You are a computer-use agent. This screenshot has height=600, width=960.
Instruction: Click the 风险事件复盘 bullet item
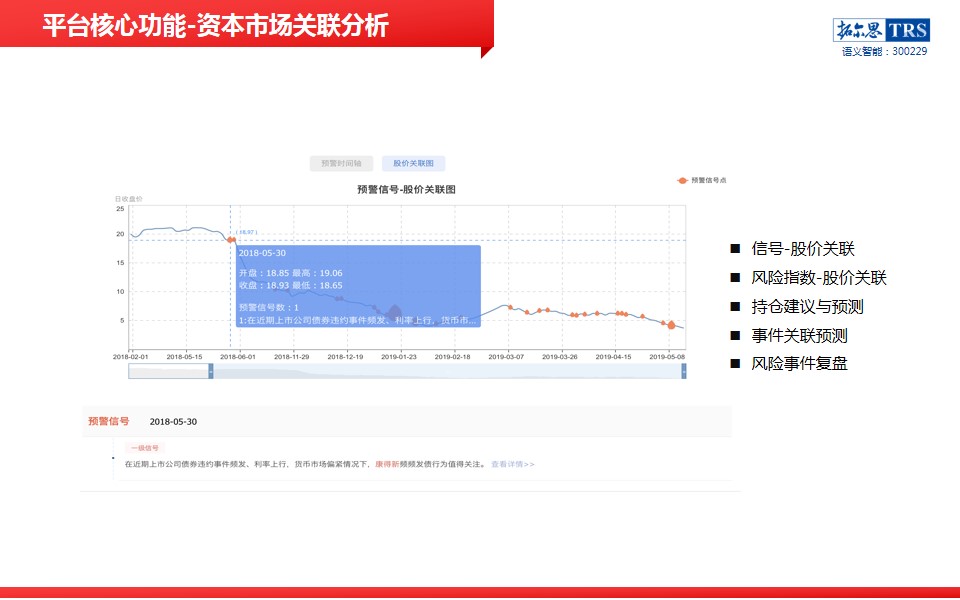[799, 364]
